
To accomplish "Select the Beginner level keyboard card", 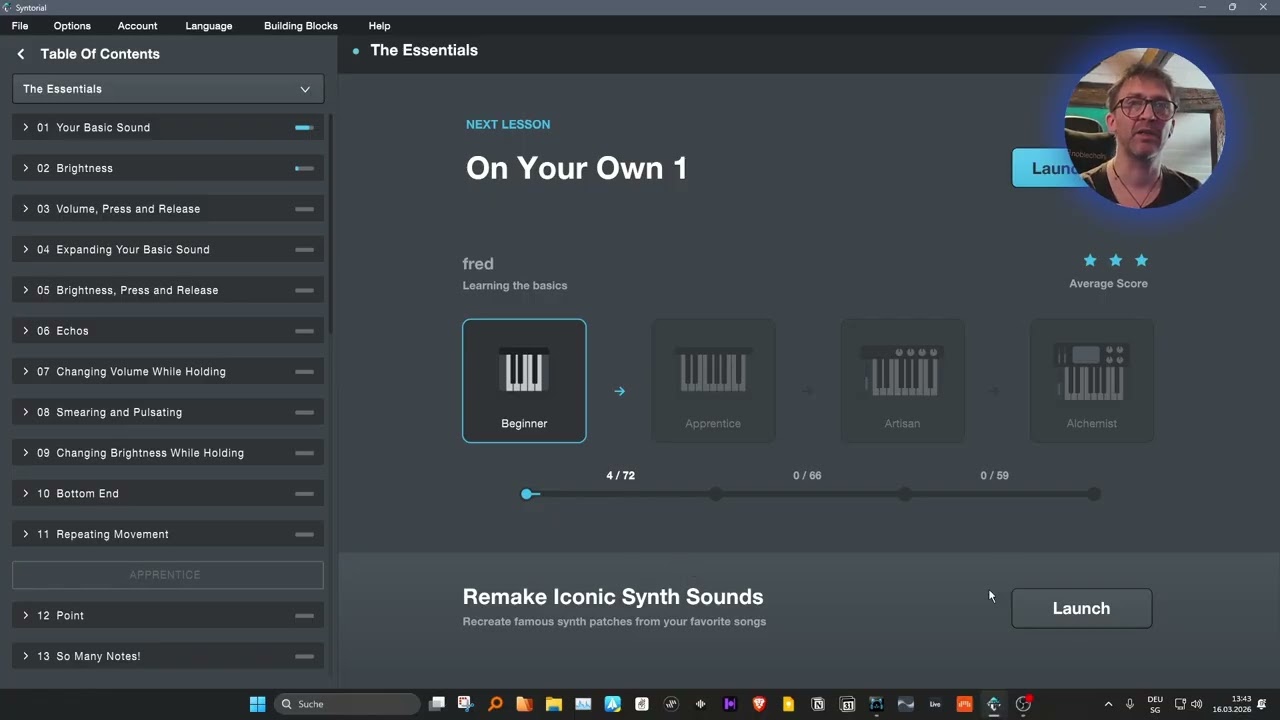I will point(524,381).
